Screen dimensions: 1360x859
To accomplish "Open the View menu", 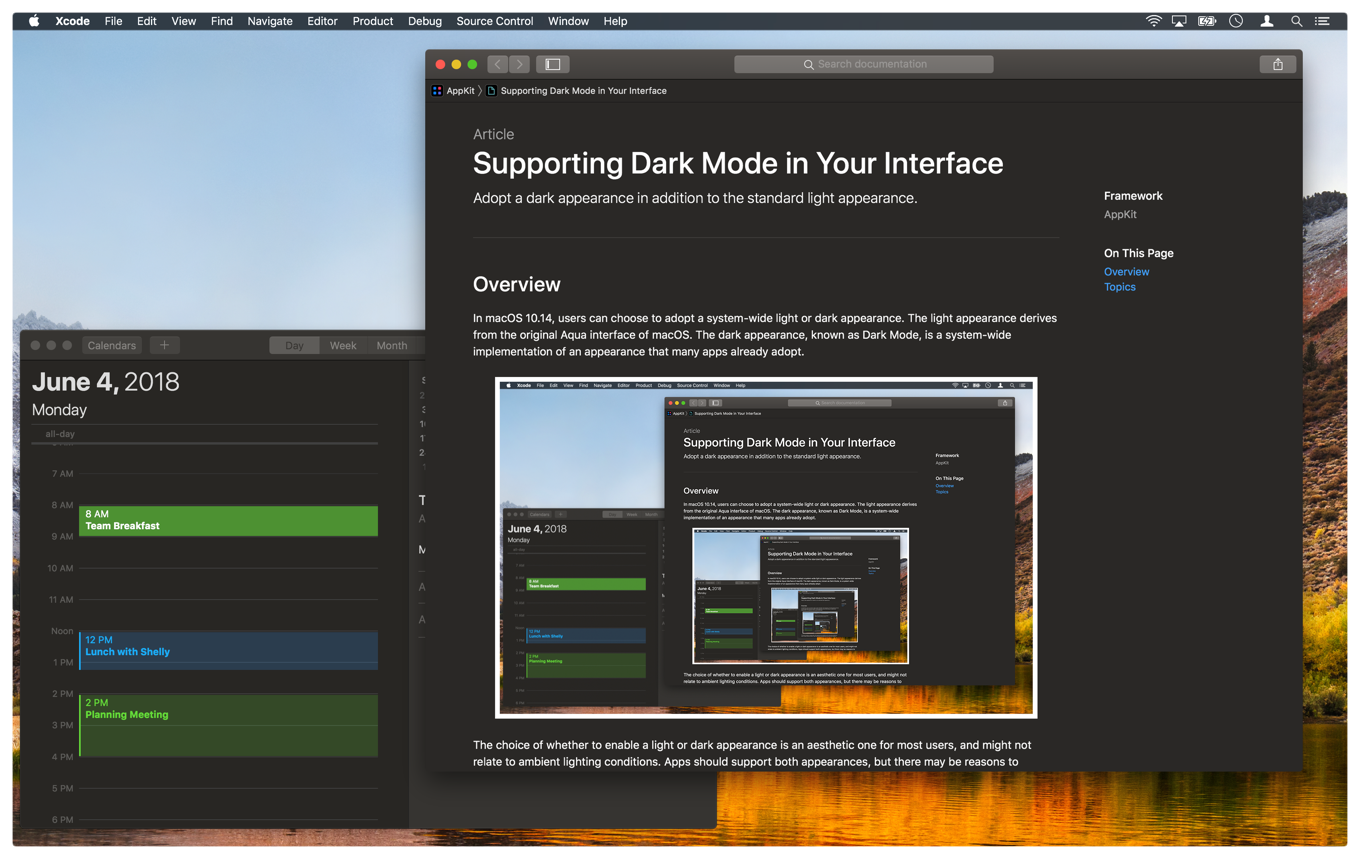I will tap(183, 21).
